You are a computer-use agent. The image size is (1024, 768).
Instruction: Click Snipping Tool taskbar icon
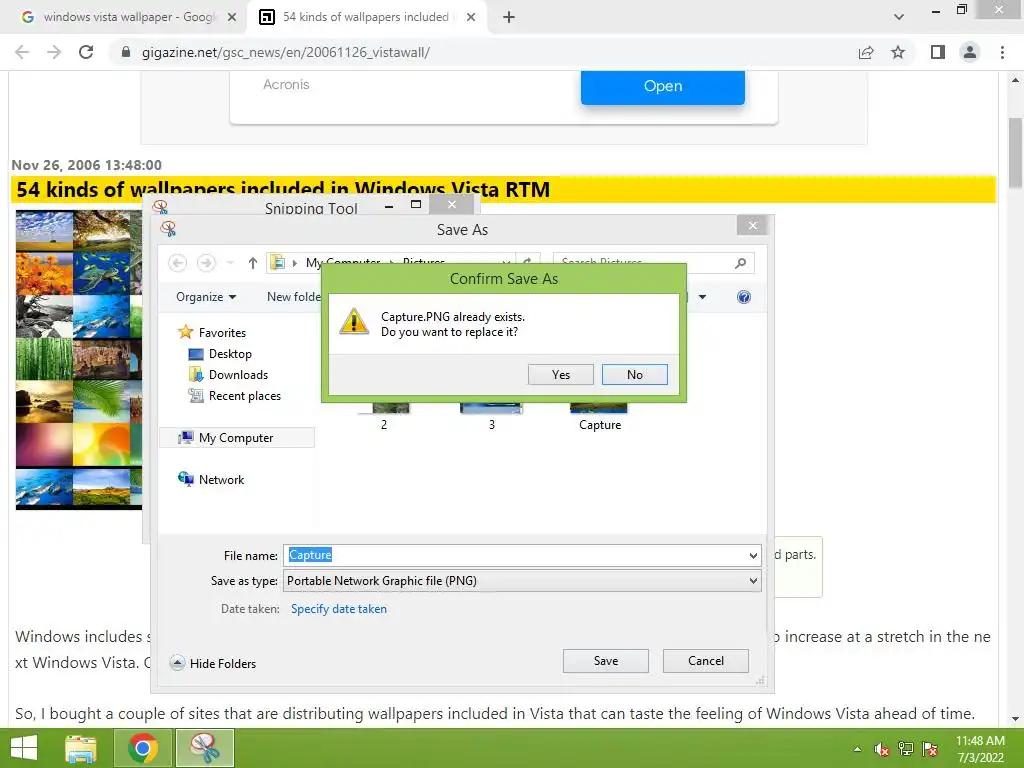204,748
